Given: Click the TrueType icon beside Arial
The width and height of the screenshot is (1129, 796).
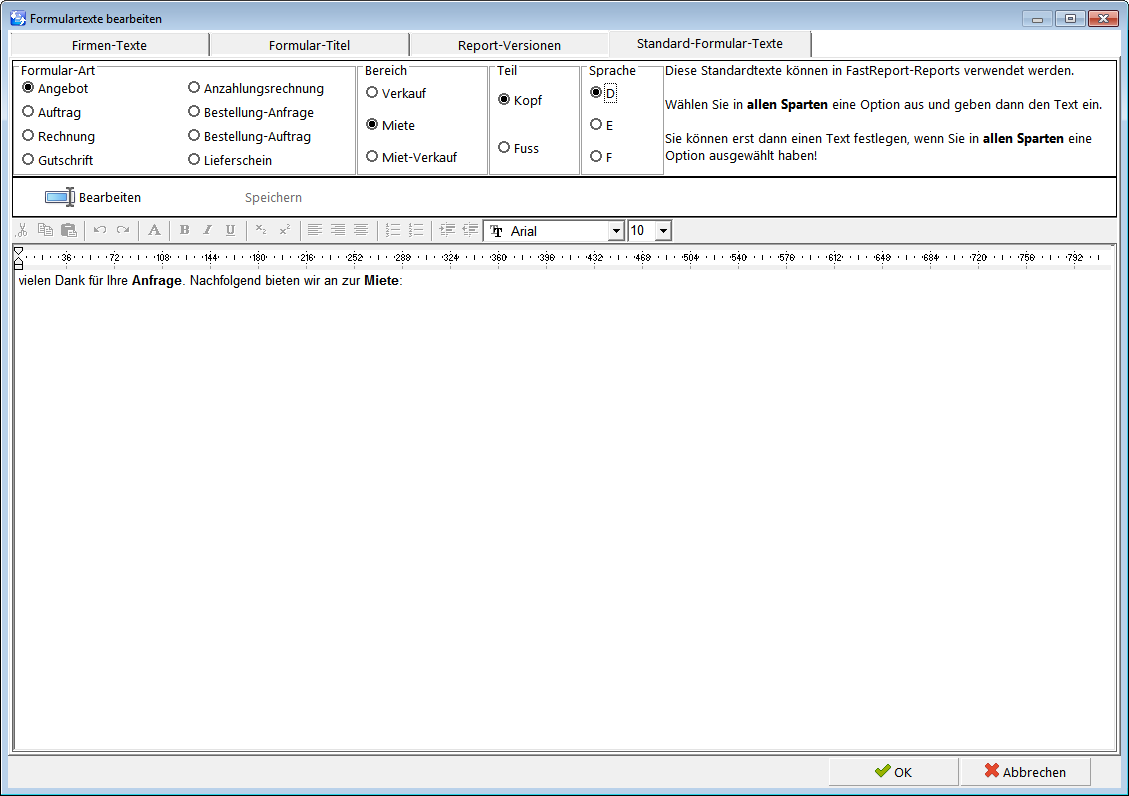Looking at the screenshot, I should point(496,231).
